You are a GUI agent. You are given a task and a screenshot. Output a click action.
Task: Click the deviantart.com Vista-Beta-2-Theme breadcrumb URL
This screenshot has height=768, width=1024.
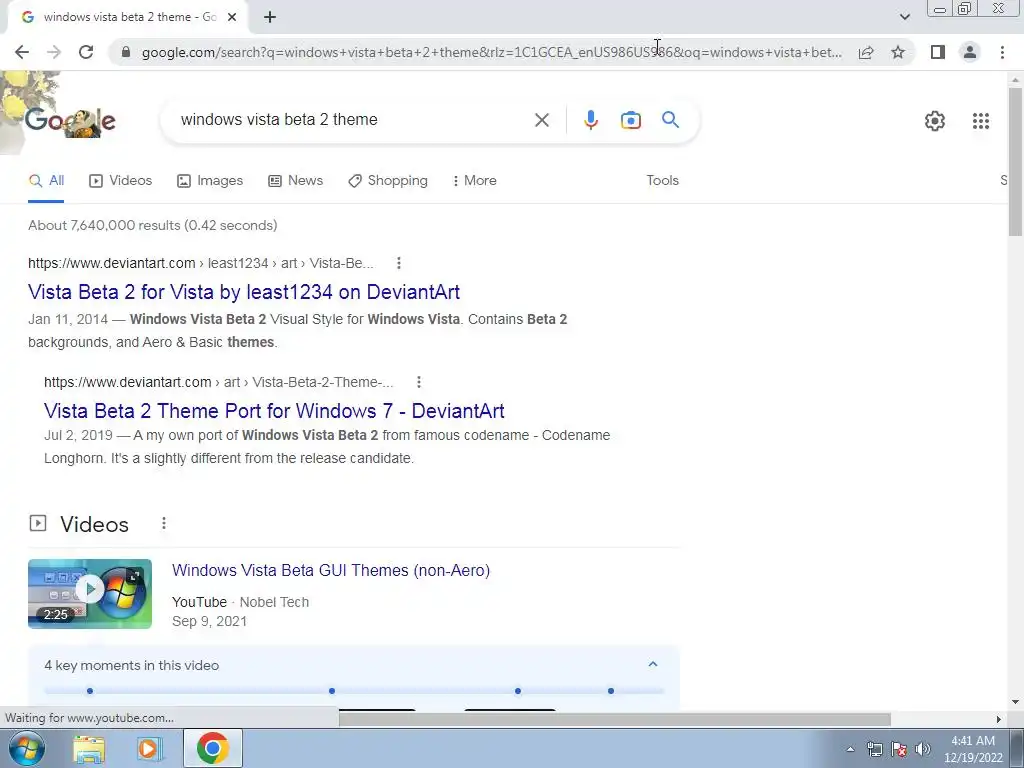219,382
